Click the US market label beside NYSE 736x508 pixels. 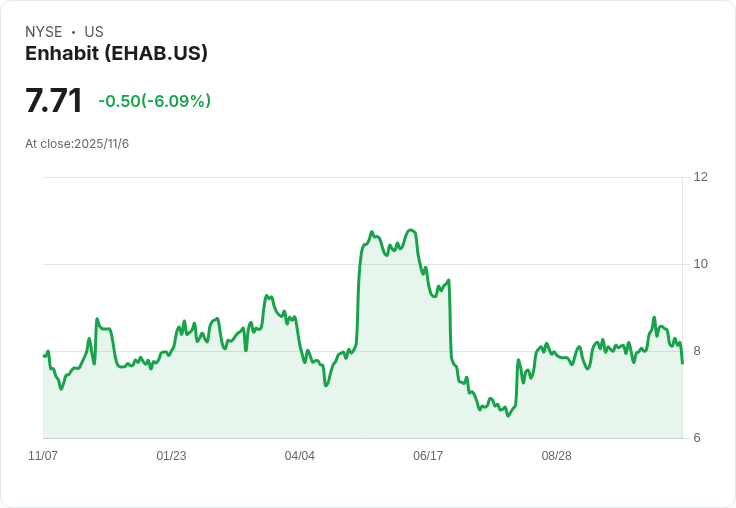(94, 32)
